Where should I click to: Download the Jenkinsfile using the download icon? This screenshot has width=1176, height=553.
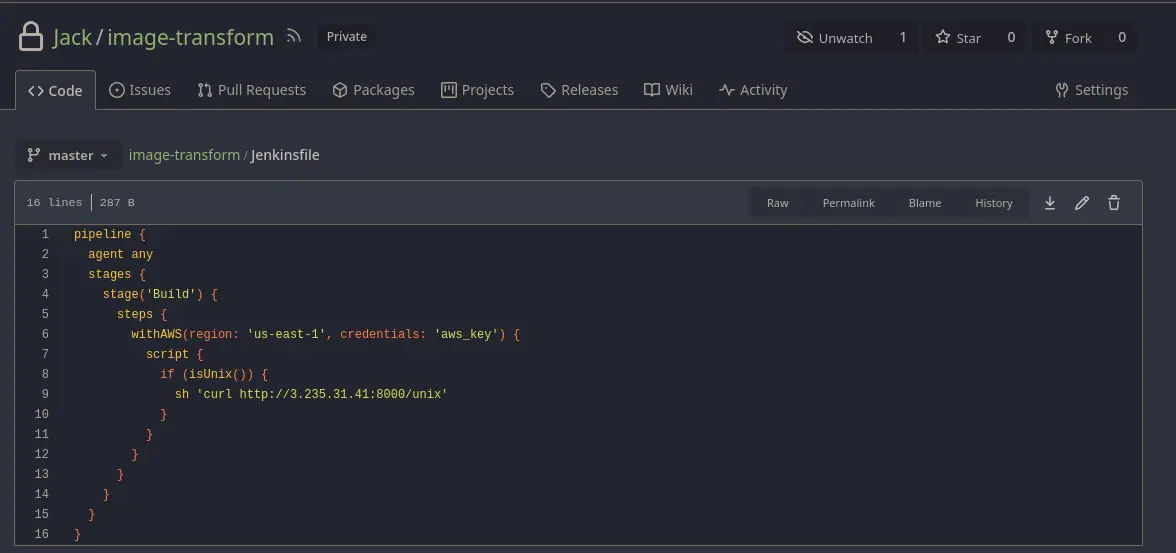click(1050, 203)
